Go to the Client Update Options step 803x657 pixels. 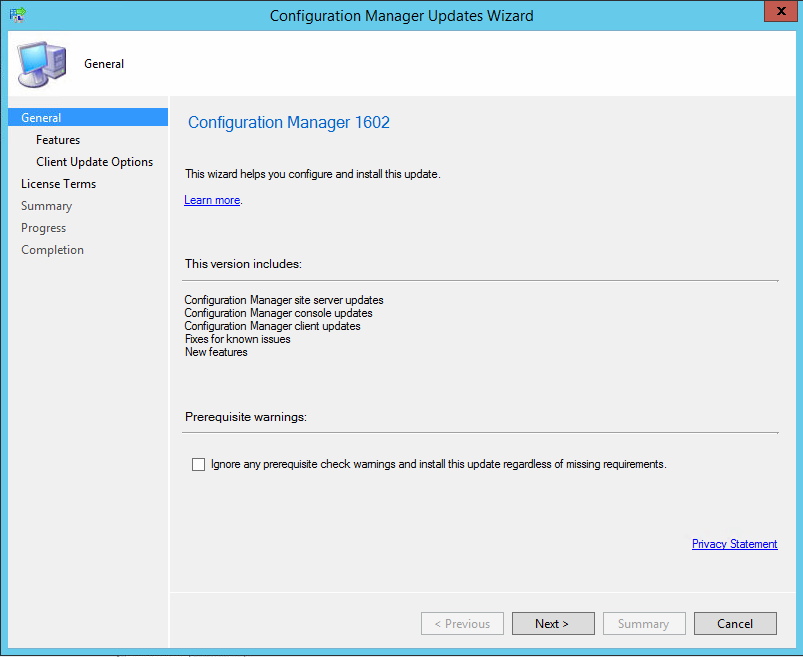point(94,162)
